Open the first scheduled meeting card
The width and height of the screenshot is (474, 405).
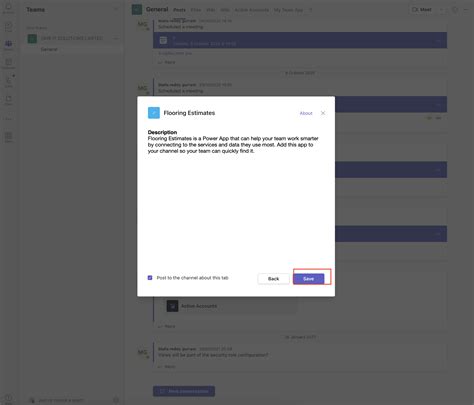[300, 40]
